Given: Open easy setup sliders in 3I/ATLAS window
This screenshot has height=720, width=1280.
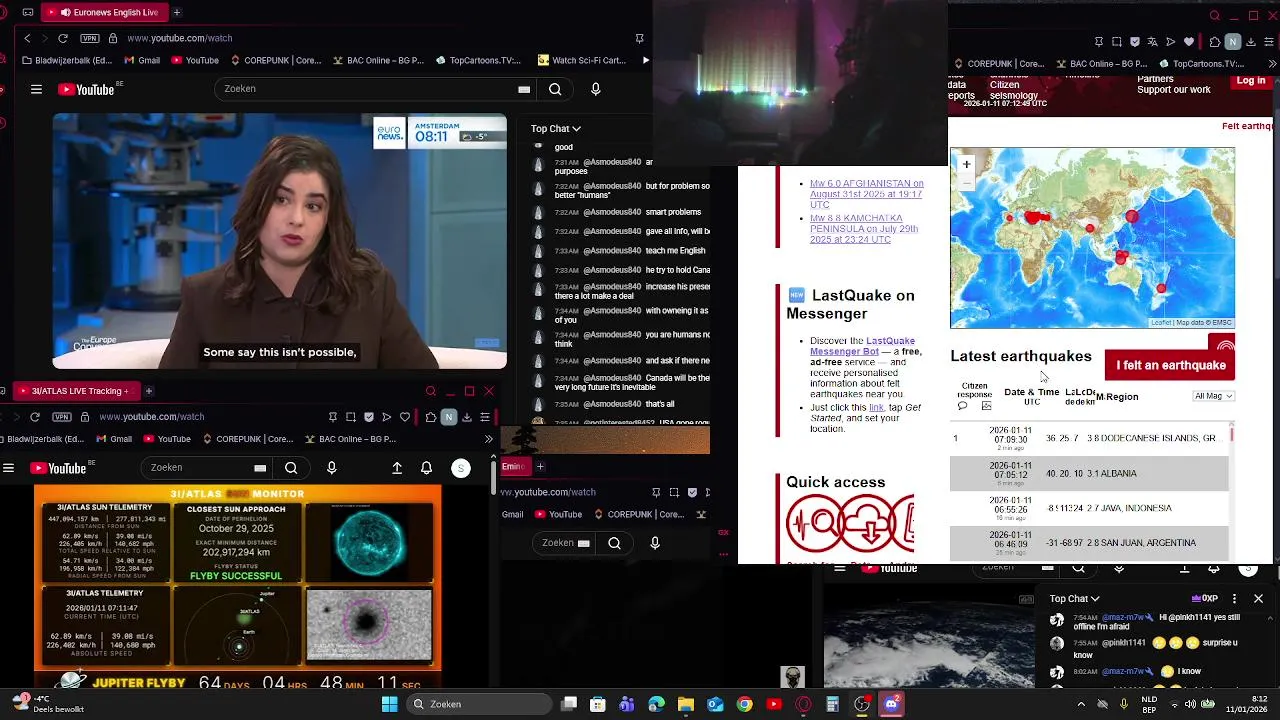Looking at the screenshot, I should click(485, 417).
